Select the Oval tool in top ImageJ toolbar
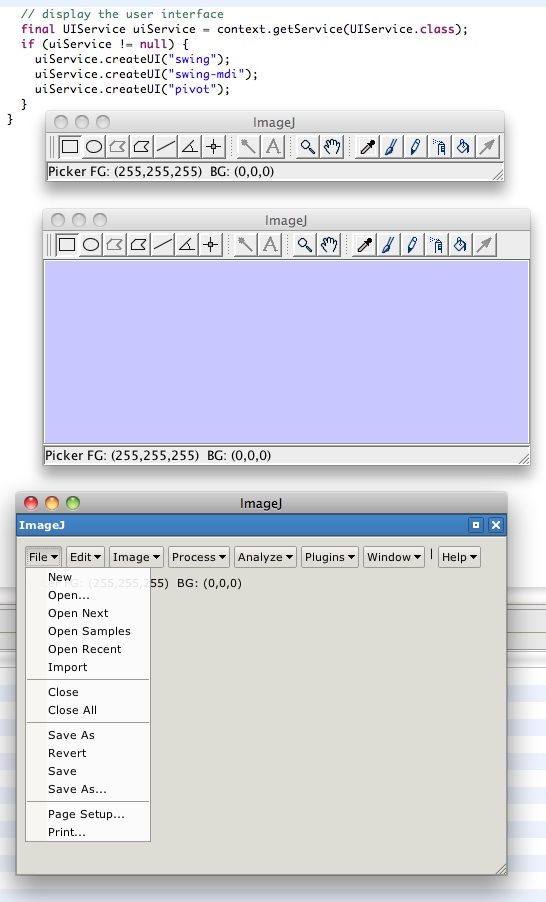 (x=94, y=147)
